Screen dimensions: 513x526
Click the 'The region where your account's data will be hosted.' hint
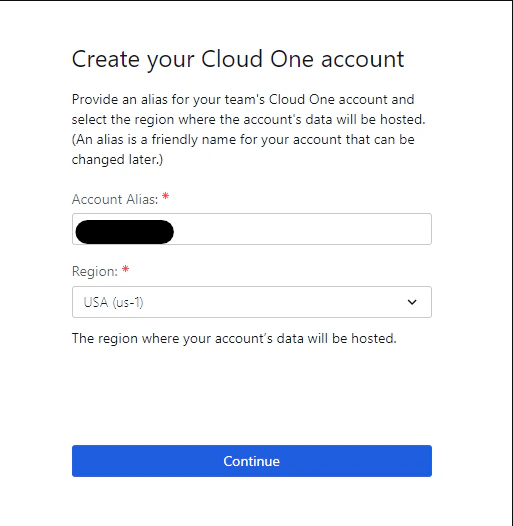pyautogui.click(x=234, y=338)
